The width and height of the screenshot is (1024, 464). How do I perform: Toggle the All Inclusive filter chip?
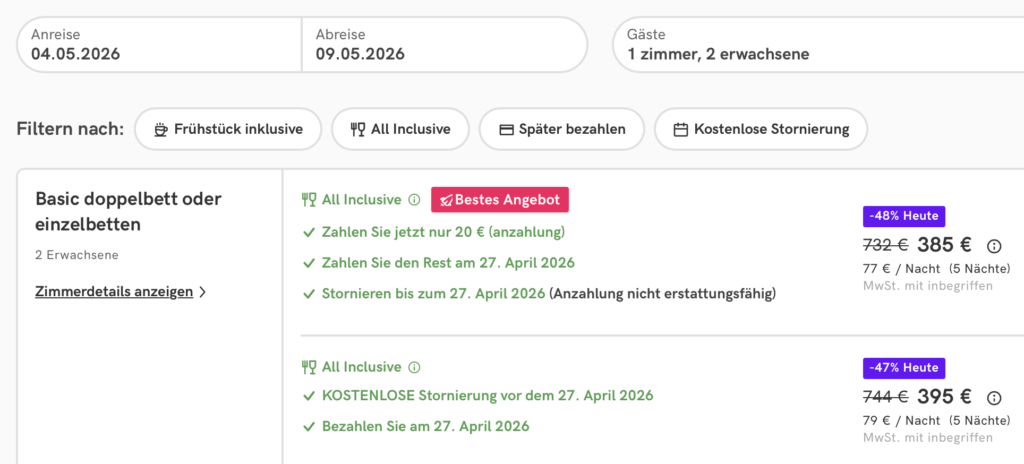(x=400, y=129)
